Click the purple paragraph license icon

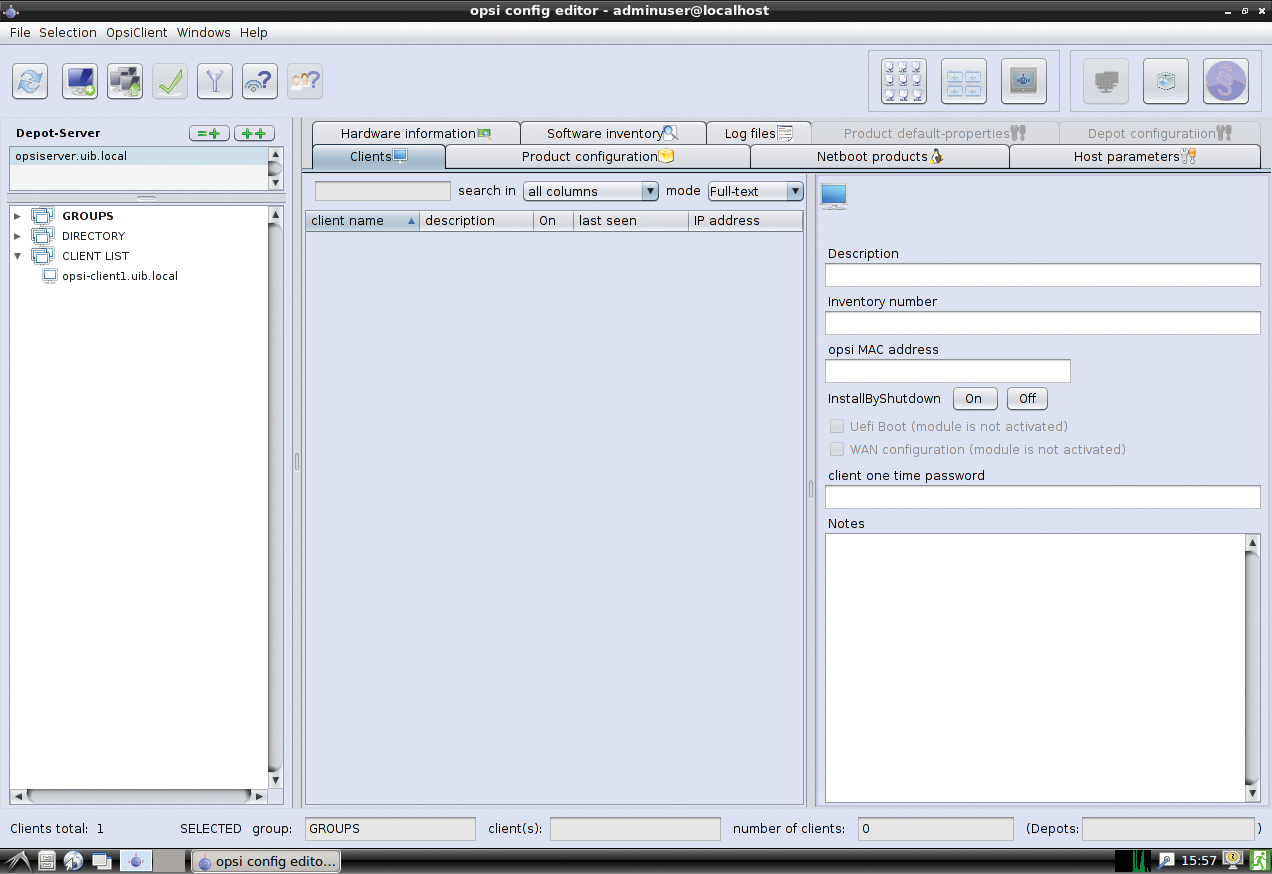point(1225,81)
